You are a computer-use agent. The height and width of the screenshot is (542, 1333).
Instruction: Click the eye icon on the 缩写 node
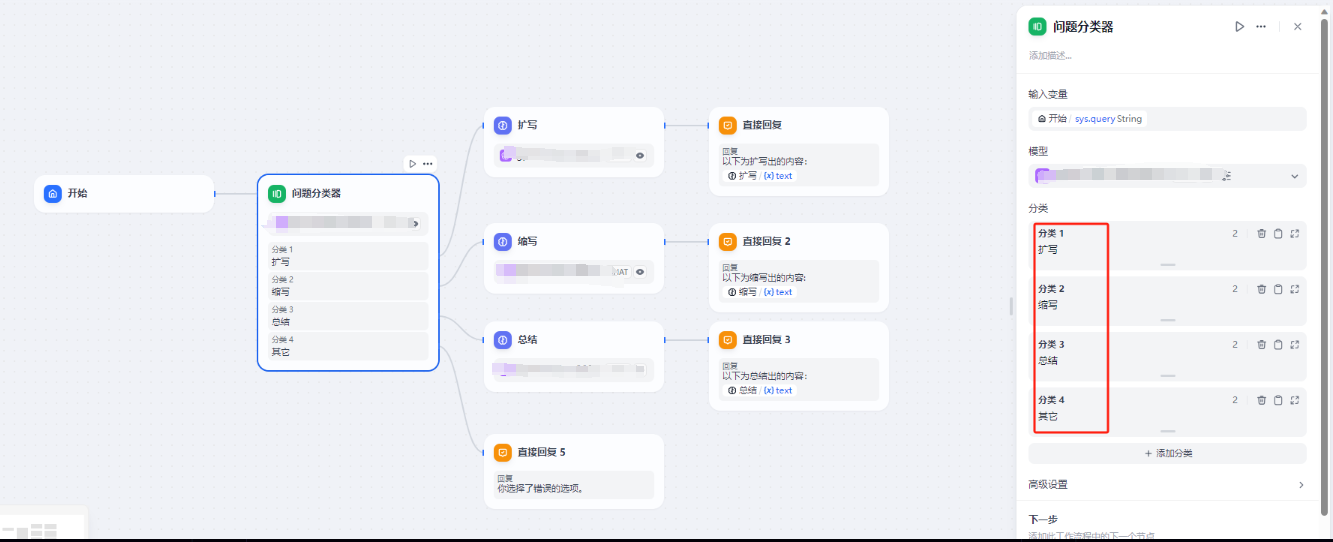click(x=640, y=271)
